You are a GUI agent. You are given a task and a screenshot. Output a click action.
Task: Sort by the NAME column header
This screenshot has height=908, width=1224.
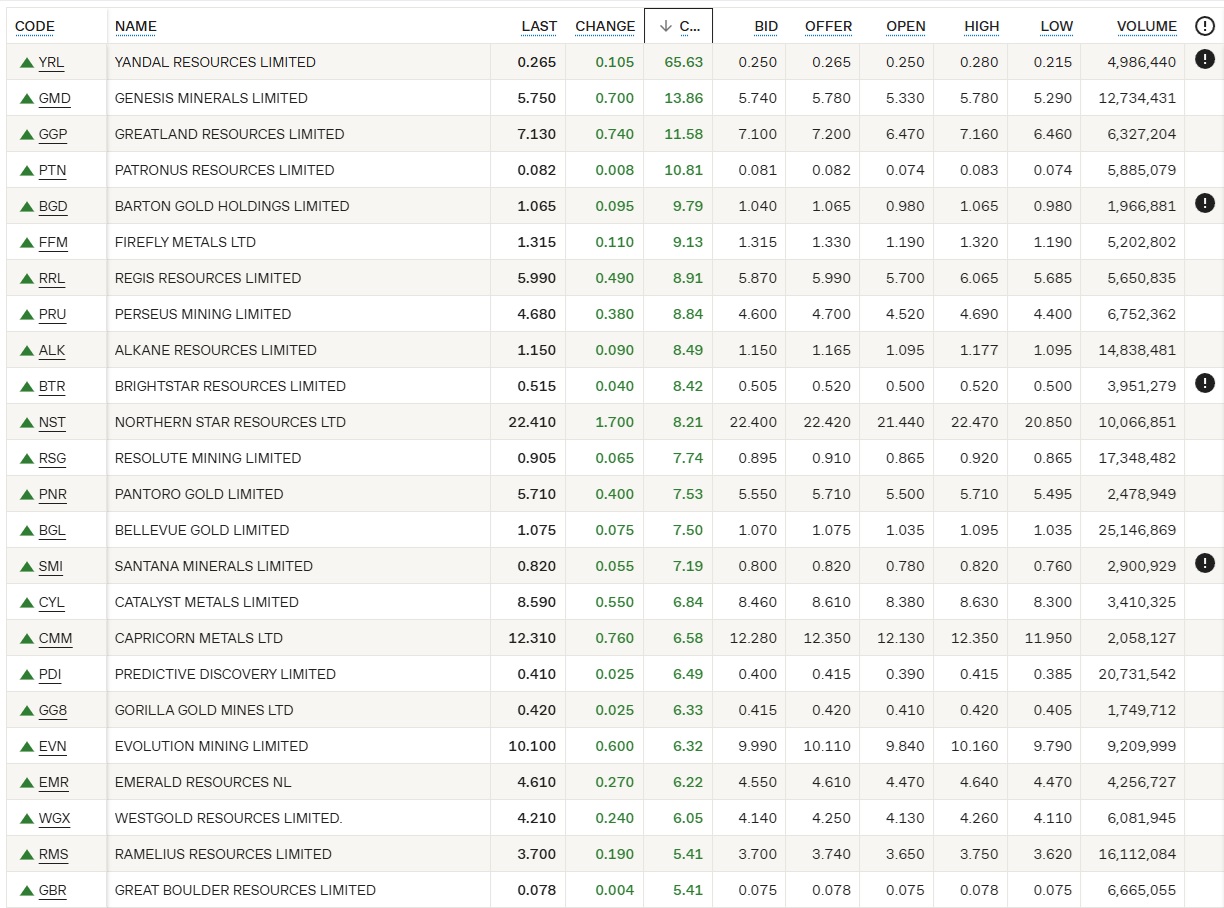(136, 26)
